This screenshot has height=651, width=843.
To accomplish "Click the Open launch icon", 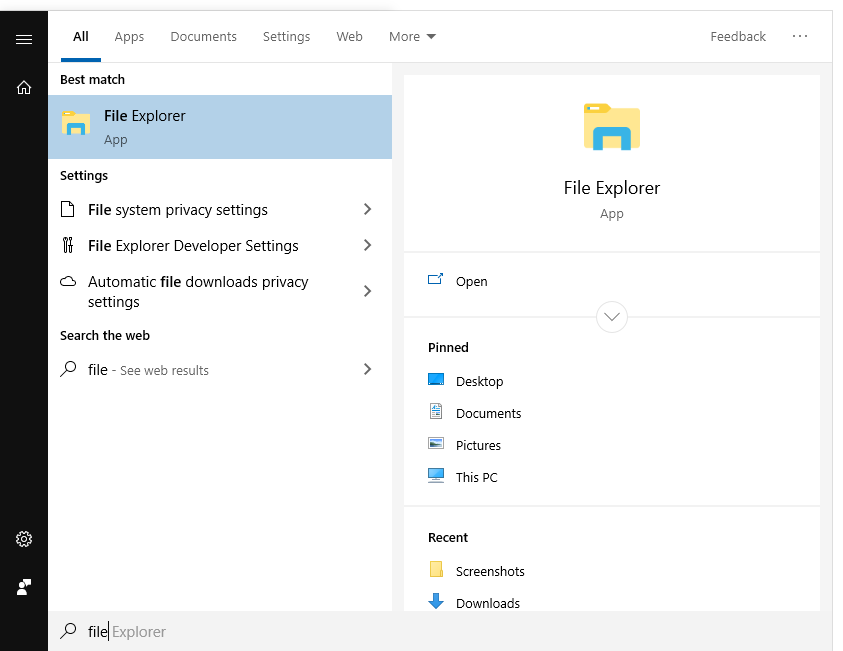I will click(435, 279).
